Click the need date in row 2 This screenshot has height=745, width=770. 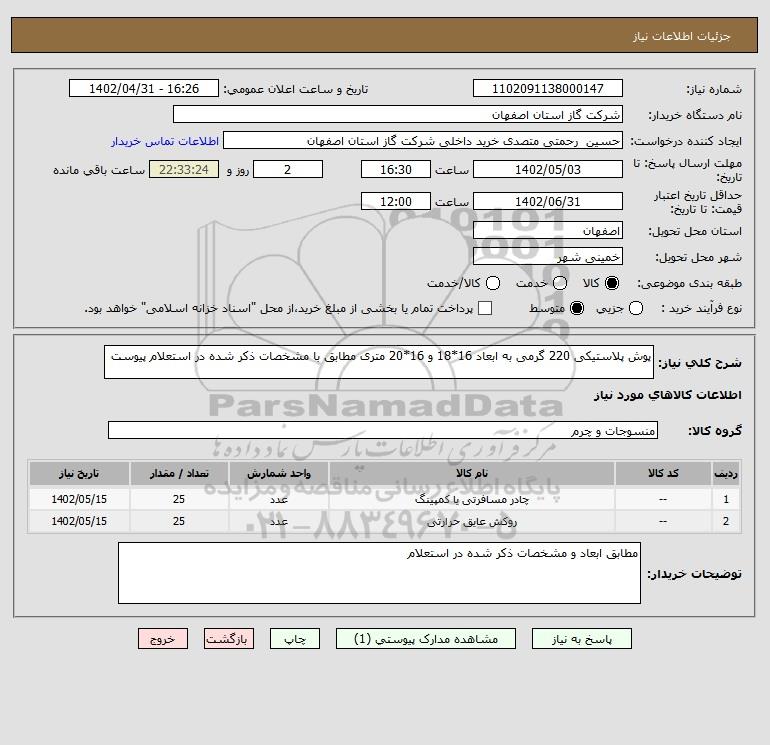tap(79, 522)
